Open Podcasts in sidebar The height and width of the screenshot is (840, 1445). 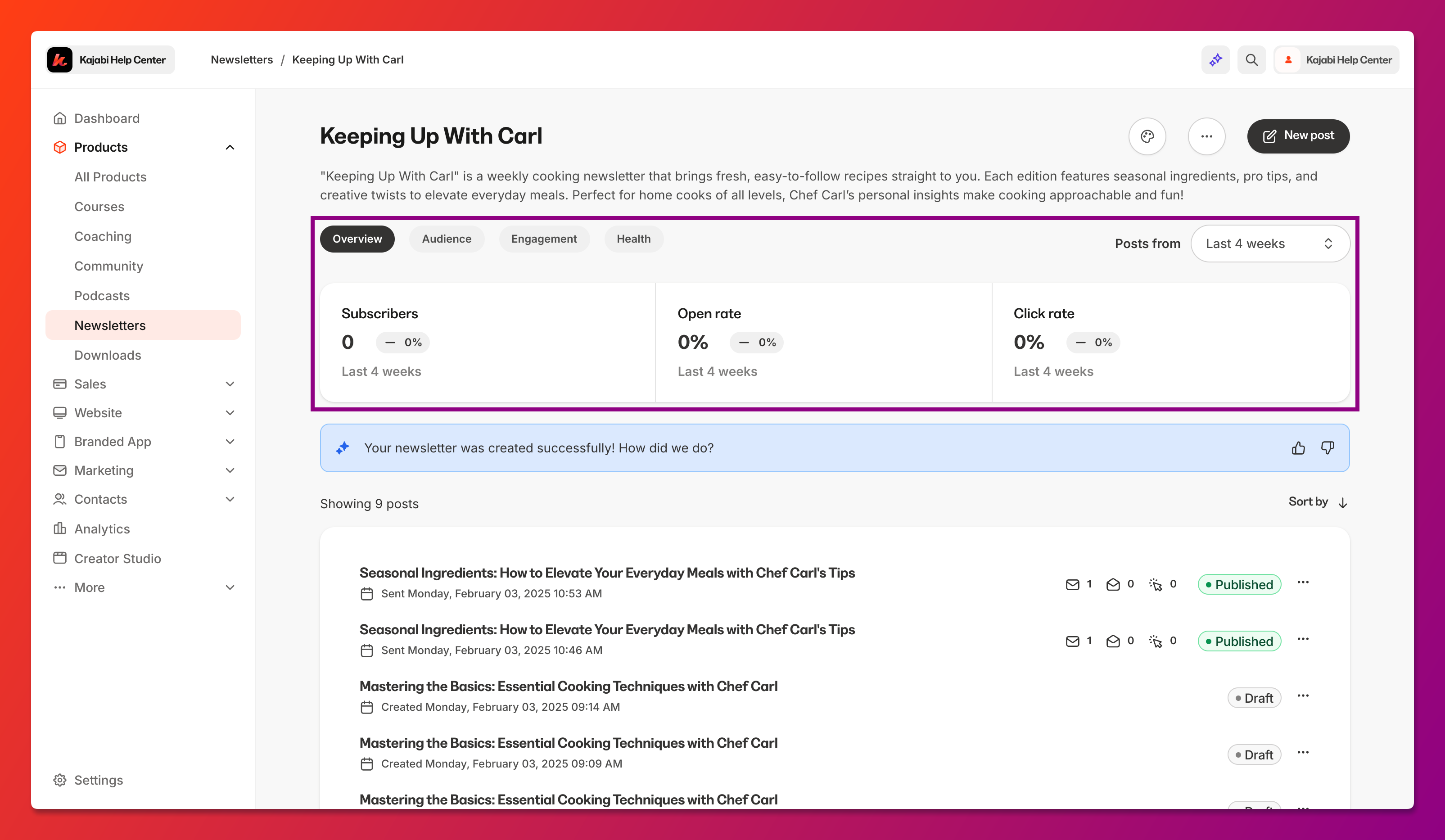101,296
